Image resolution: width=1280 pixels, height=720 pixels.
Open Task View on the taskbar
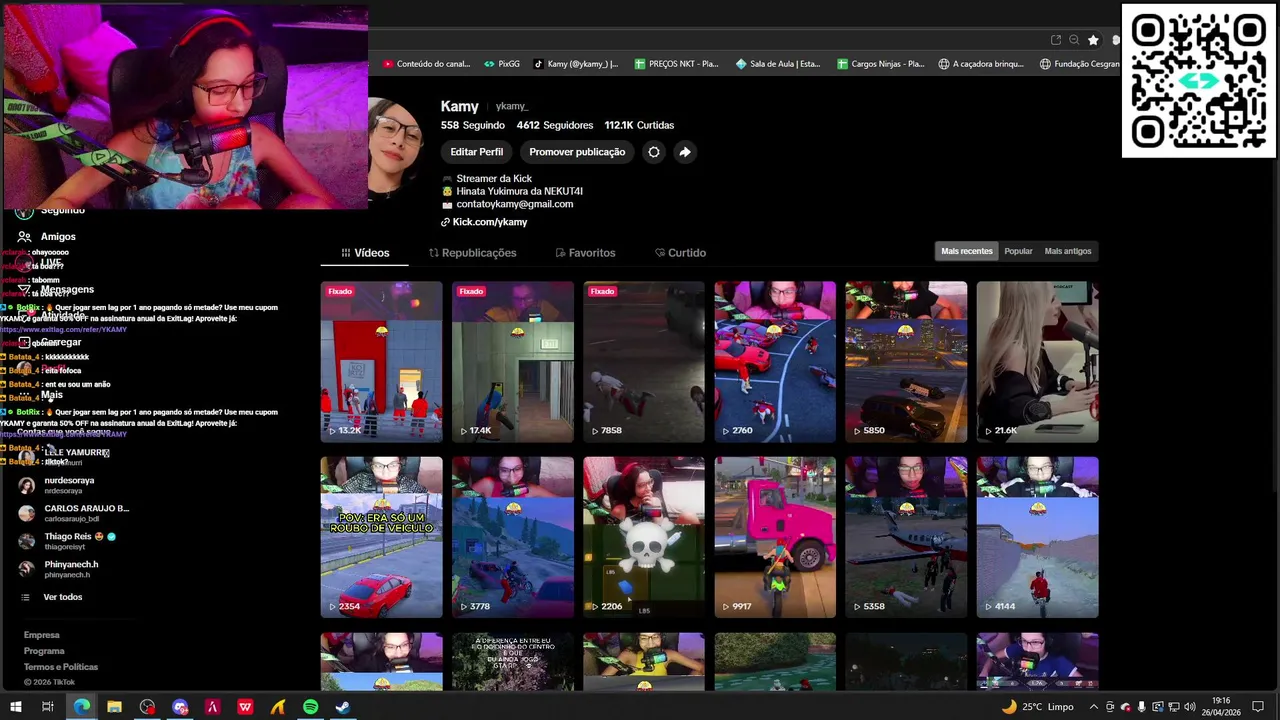[47, 707]
